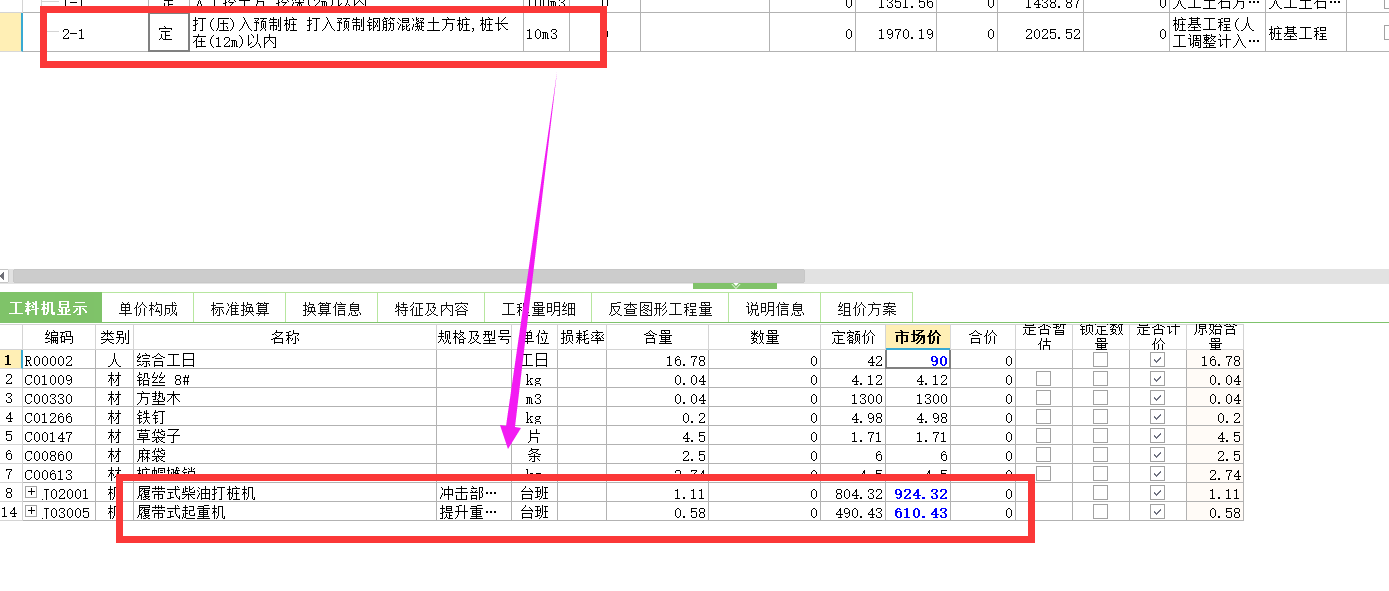
Task: Collapse the bottom panel with the green arrow handle
Action: click(x=735, y=286)
